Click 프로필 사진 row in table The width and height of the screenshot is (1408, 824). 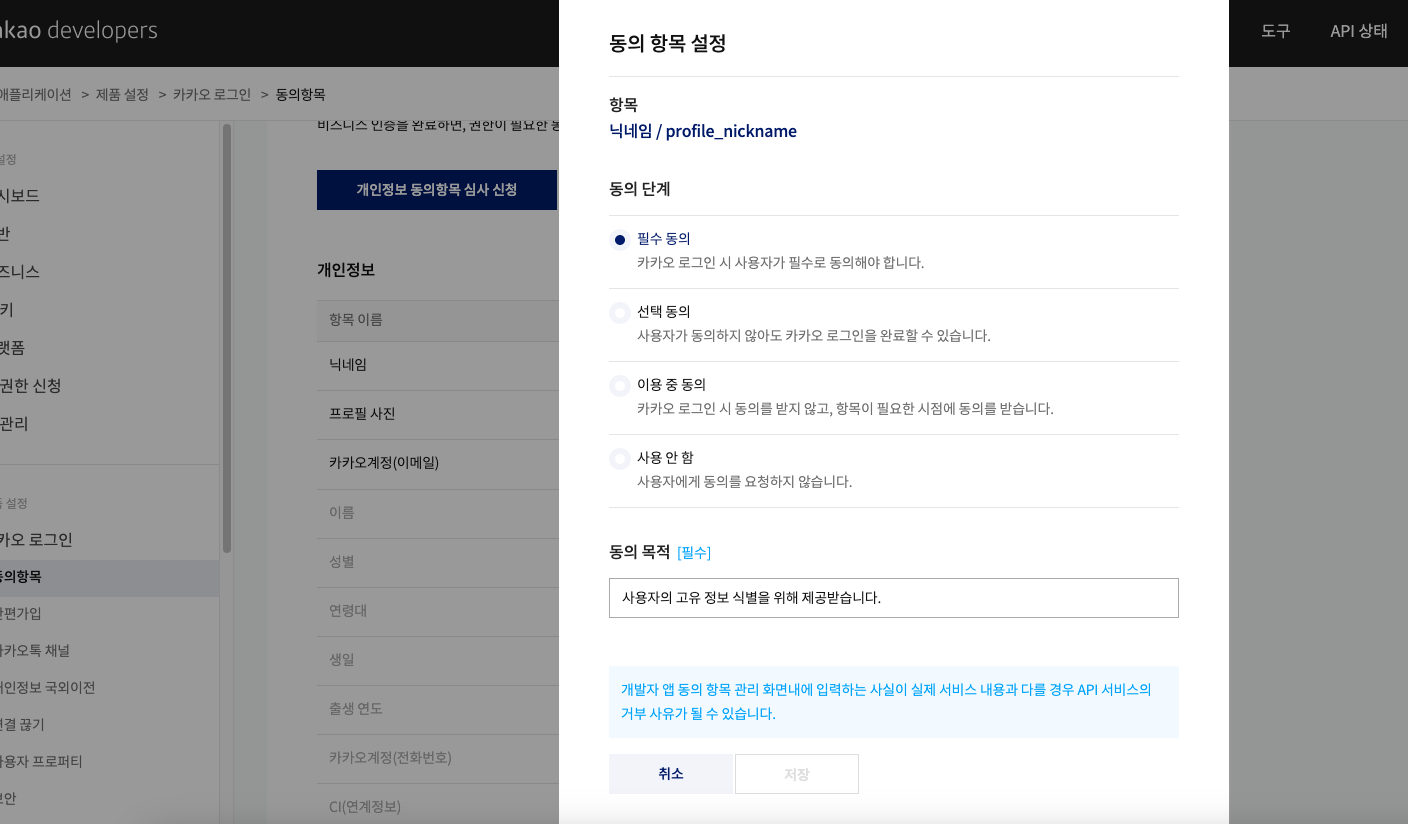438,414
